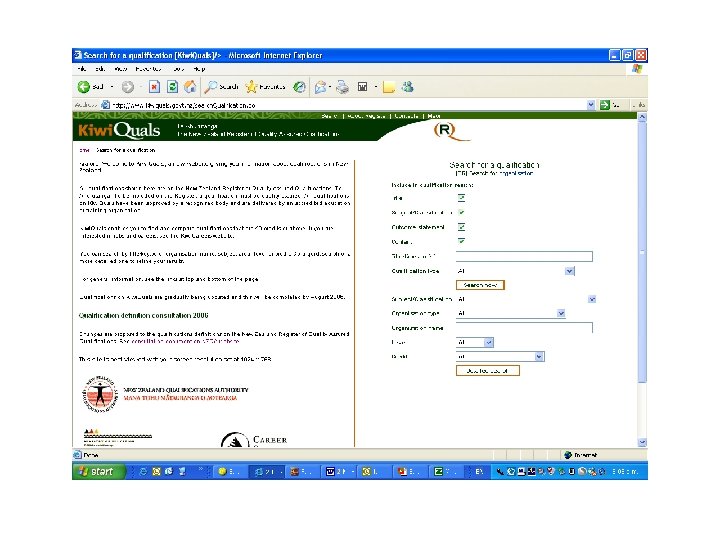Open the Edit menu

(100, 69)
